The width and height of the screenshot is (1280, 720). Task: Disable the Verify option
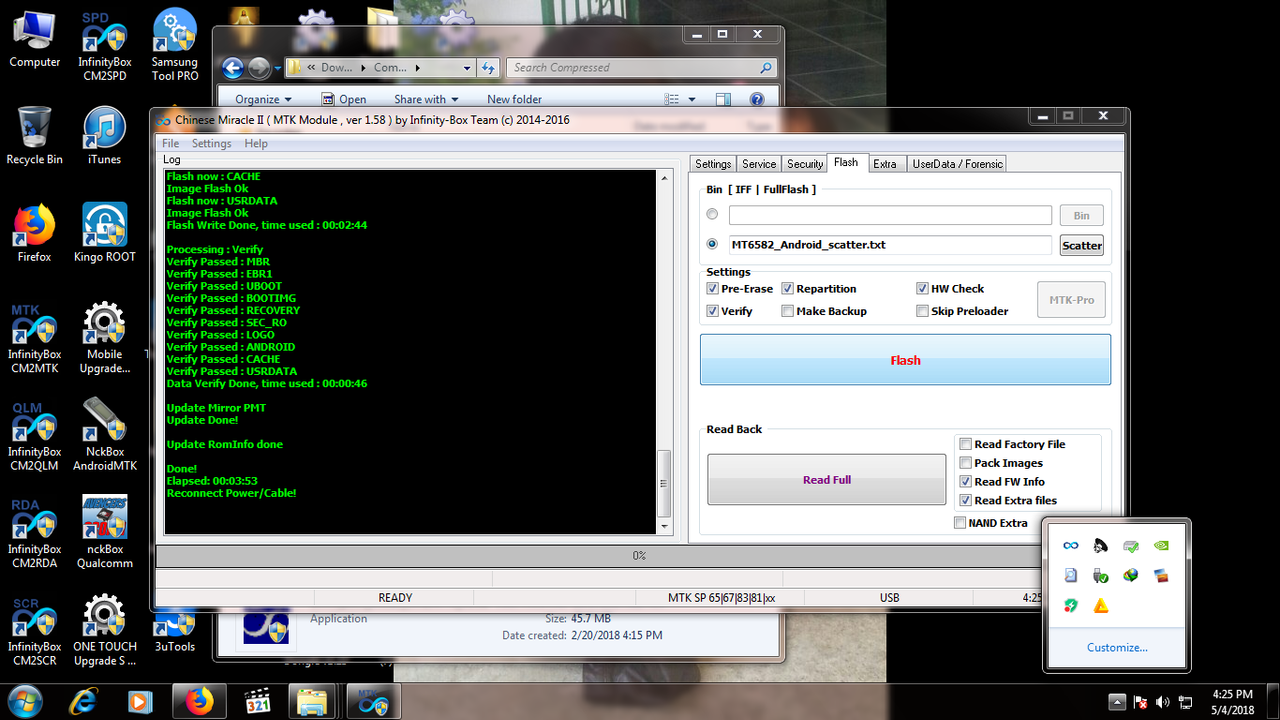point(713,311)
